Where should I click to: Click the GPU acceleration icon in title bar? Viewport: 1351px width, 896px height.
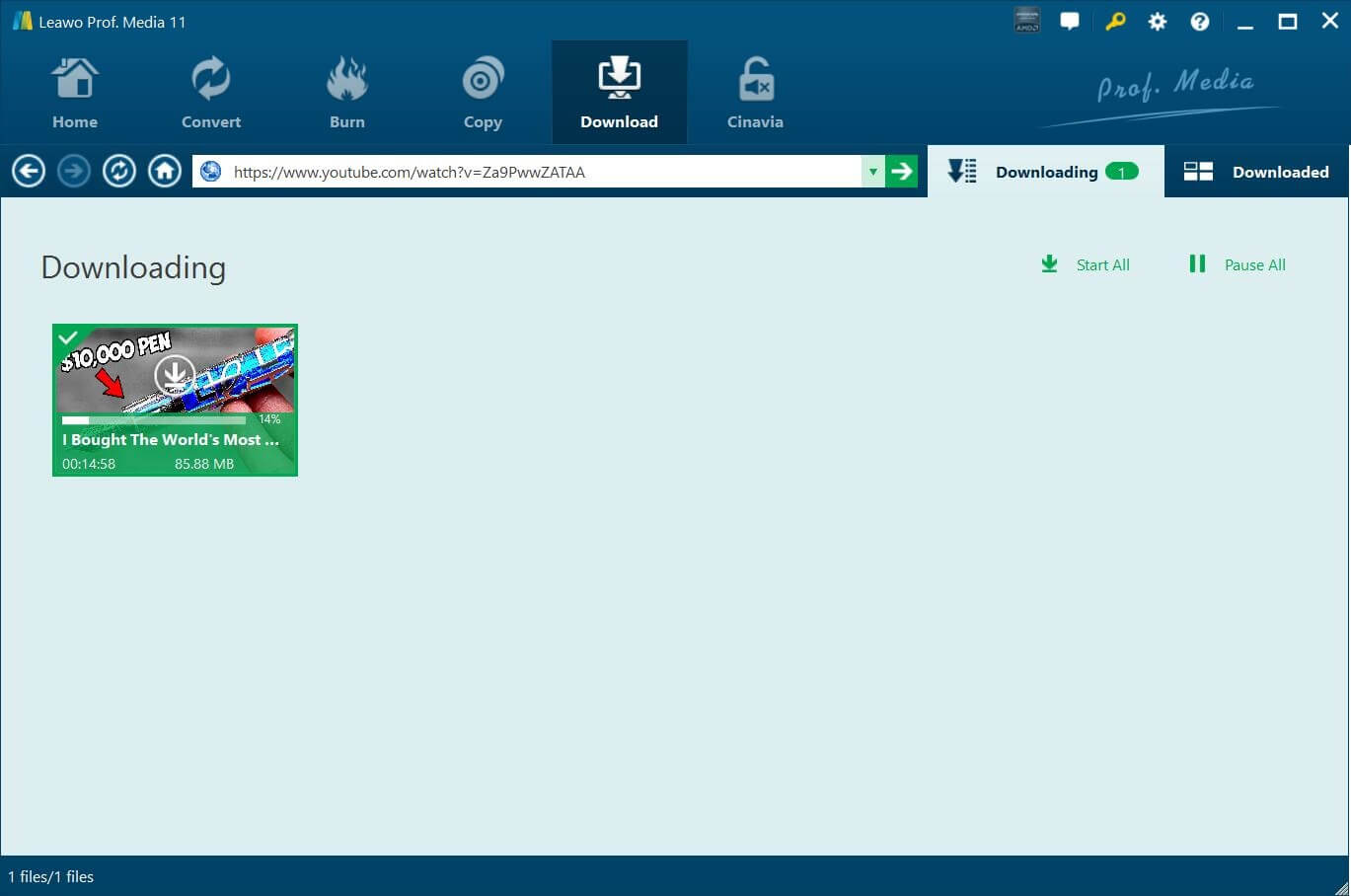click(x=1026, y=21)
